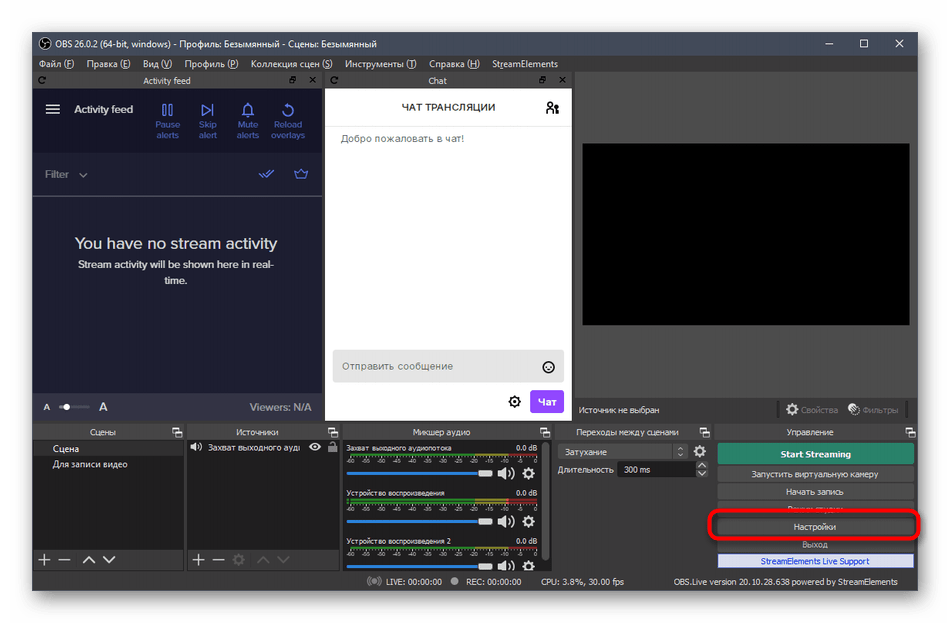Open the Затухание transition dropdown

[x=622, y=452]
